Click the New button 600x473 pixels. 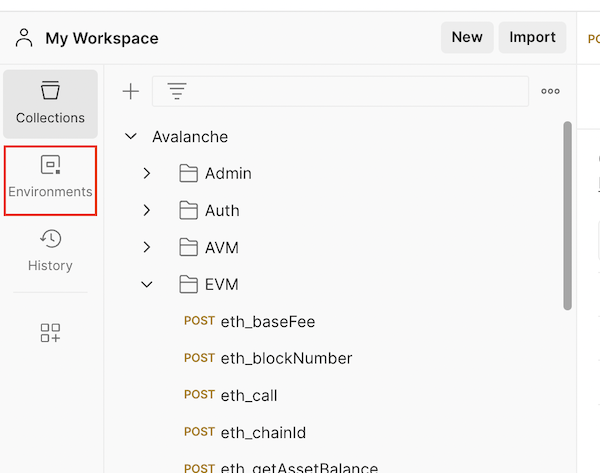click(x=466, y=37)
